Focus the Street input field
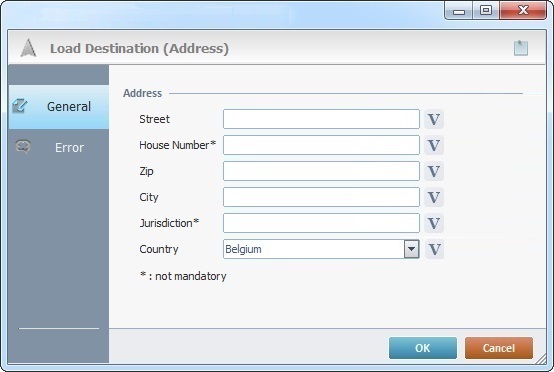554x372 pixels. tap(321, 119)
